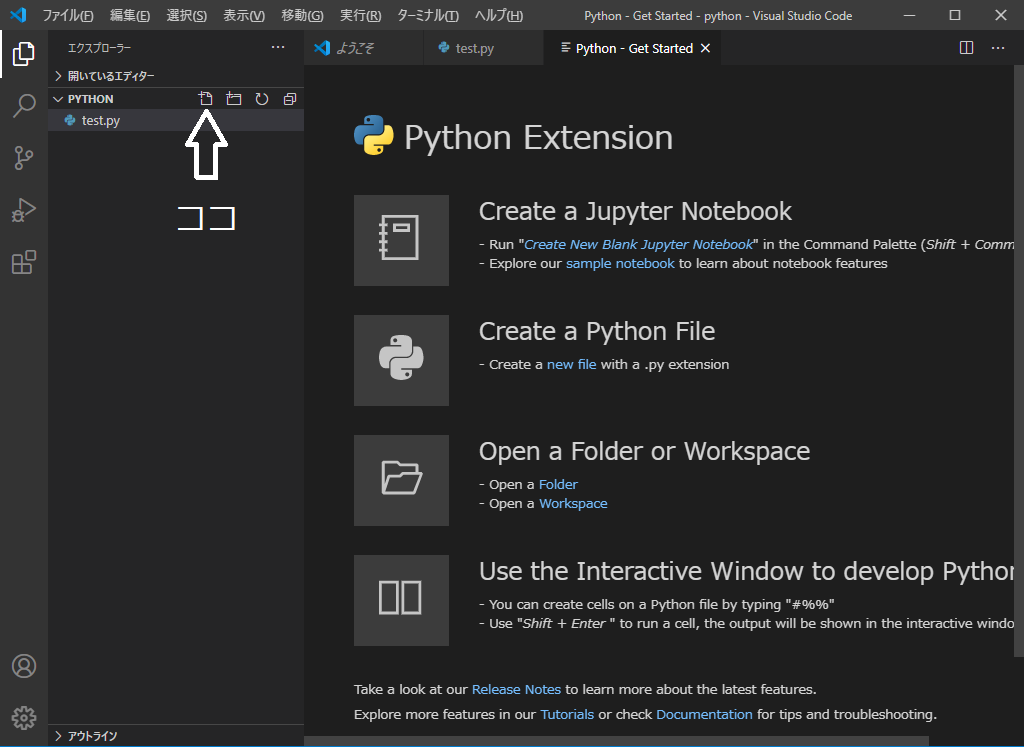Open editor more actions ellipsis menu
The width and height of the screenshot is (1026, 747).
(998, 48)
